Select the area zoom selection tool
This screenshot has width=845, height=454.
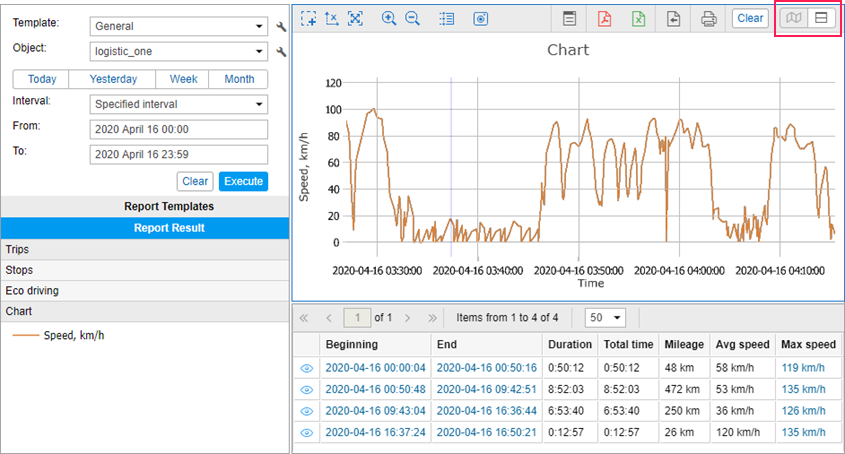309,19
